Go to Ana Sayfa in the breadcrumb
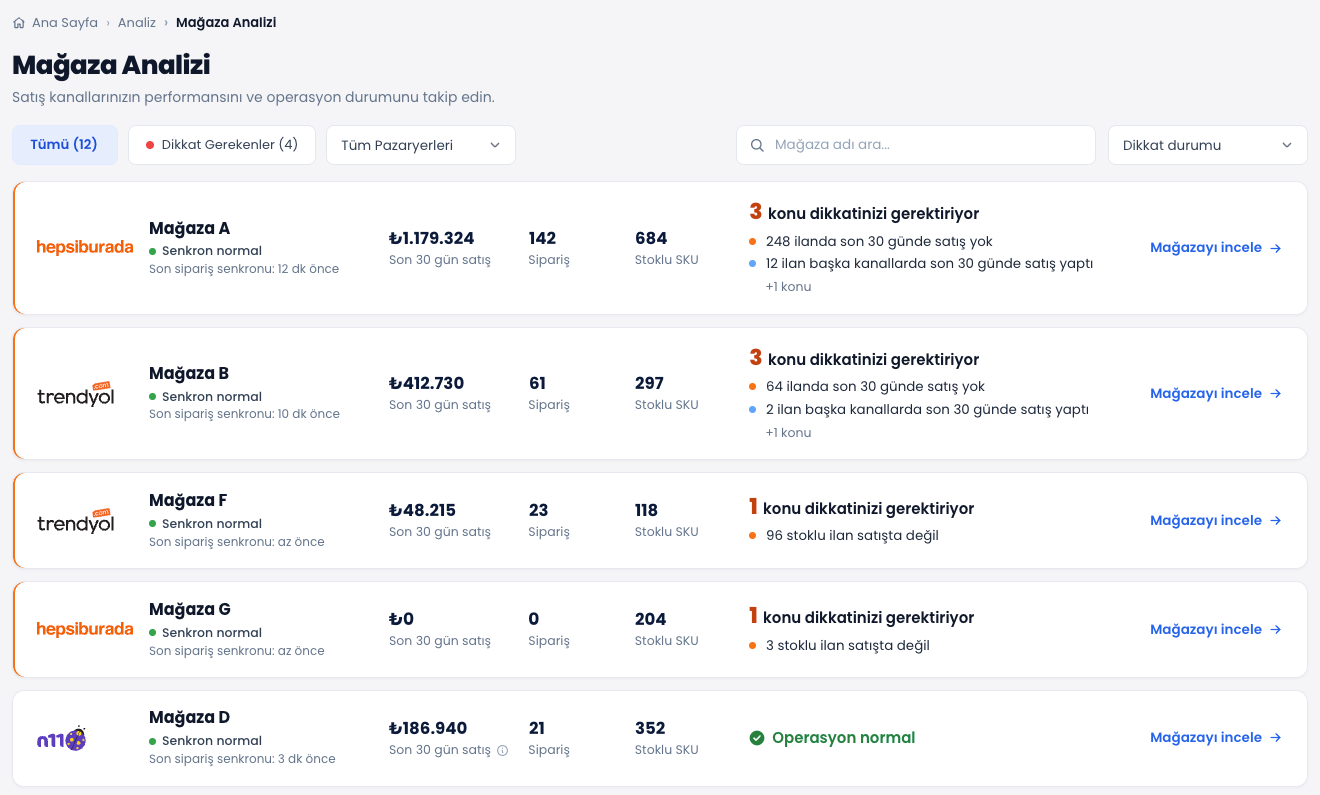 [x=65, y=22]
